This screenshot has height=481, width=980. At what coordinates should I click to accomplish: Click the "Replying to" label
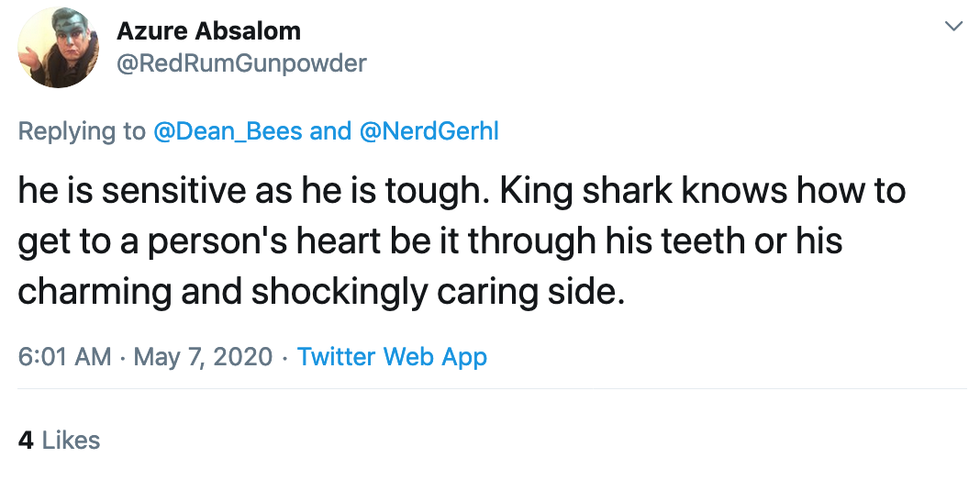pyautogui.click(x=82, y=131)
